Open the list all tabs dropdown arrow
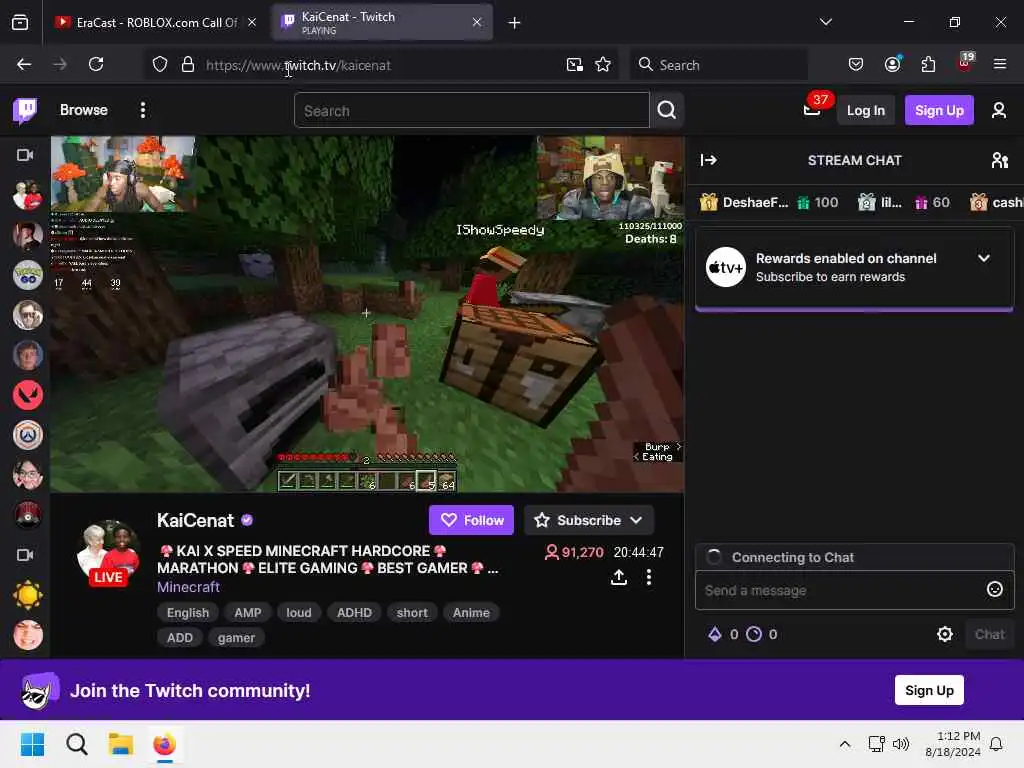The width and height of the screenshot is (1024, 768). pyautogui.click(x=825, y=22)
